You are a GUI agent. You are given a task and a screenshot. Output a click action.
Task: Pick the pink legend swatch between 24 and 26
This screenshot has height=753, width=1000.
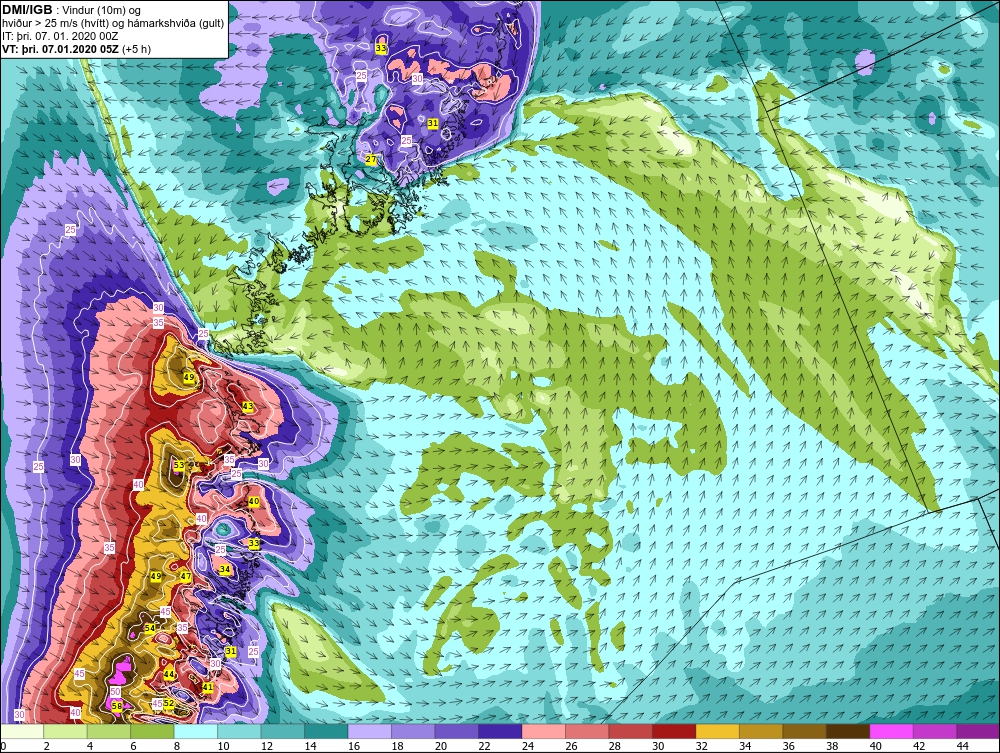click(543, 731)
